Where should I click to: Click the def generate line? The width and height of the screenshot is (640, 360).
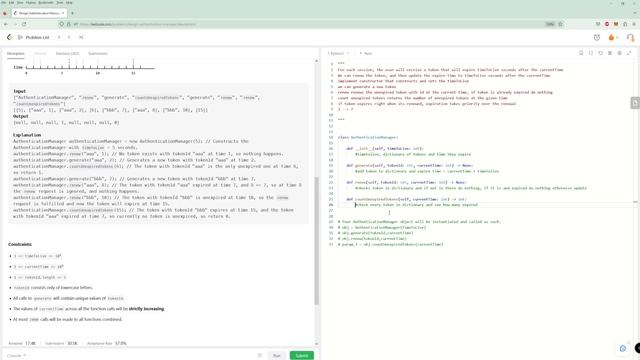410,165
